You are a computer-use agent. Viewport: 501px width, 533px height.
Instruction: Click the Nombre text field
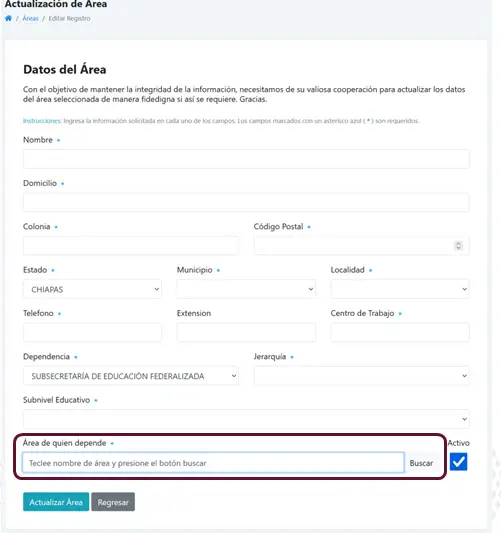click(246, 159)
